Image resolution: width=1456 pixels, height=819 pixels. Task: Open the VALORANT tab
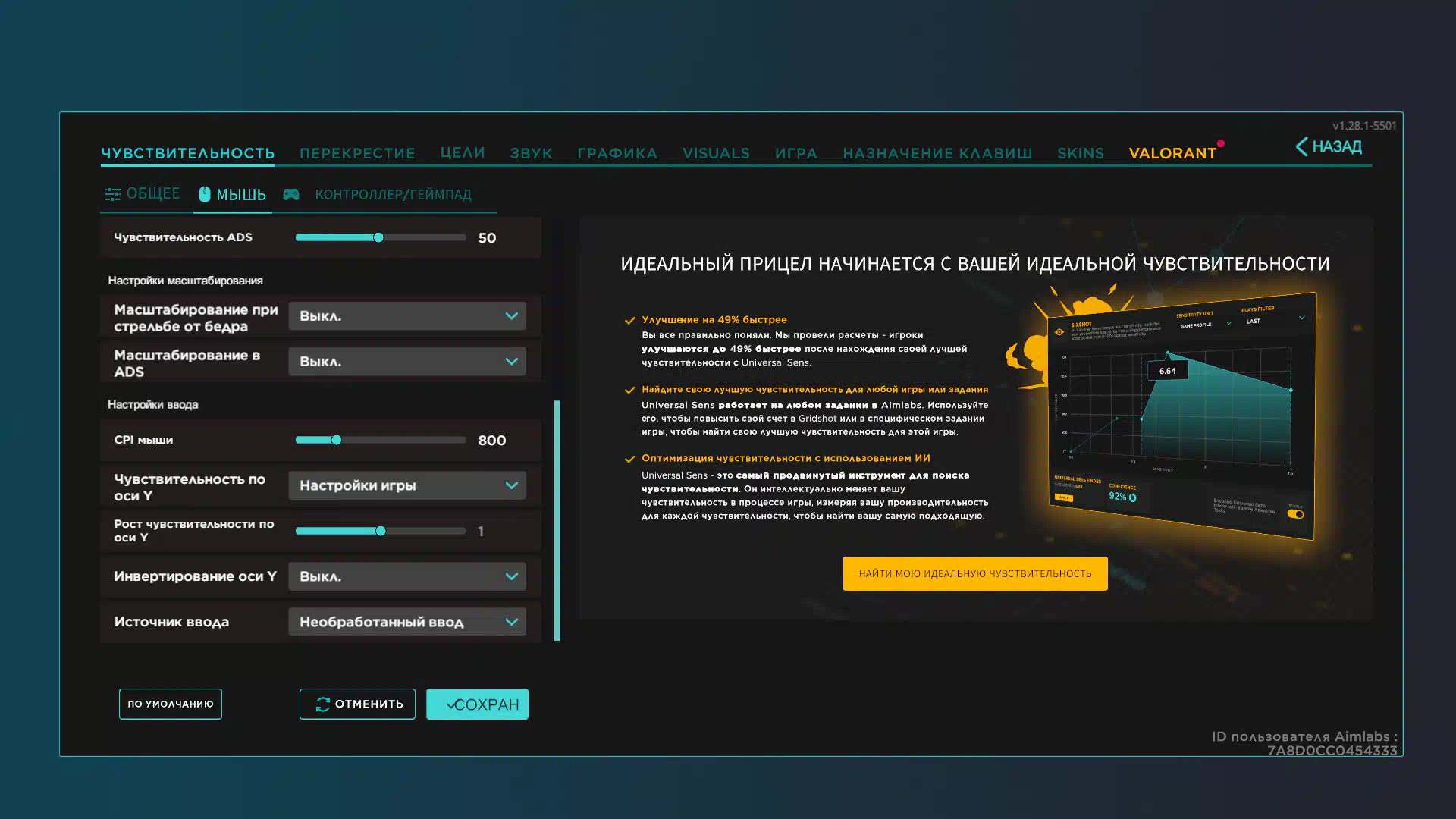(x=1172, y=153)
